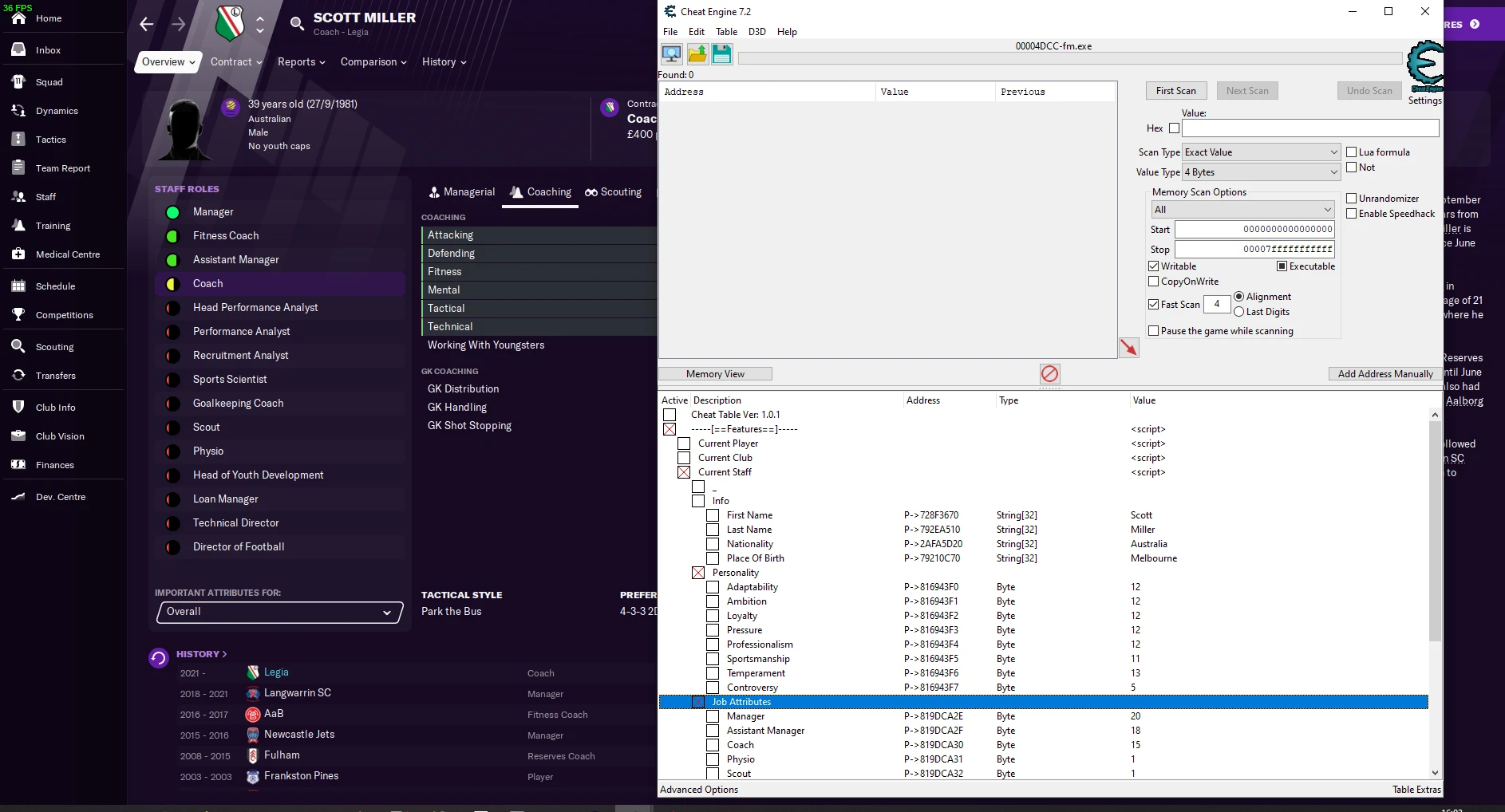Click the First Scan button
Viewport: 1505px width, 812px height.
[x=1175, y=91]
